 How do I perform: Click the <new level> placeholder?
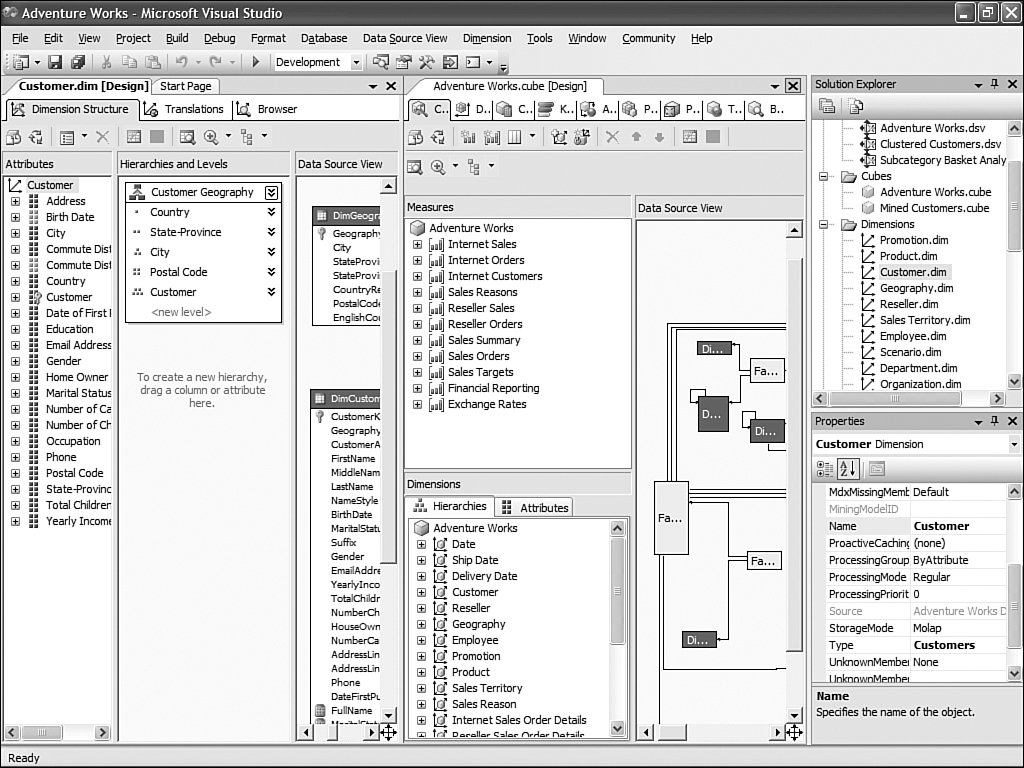(181, 312)
